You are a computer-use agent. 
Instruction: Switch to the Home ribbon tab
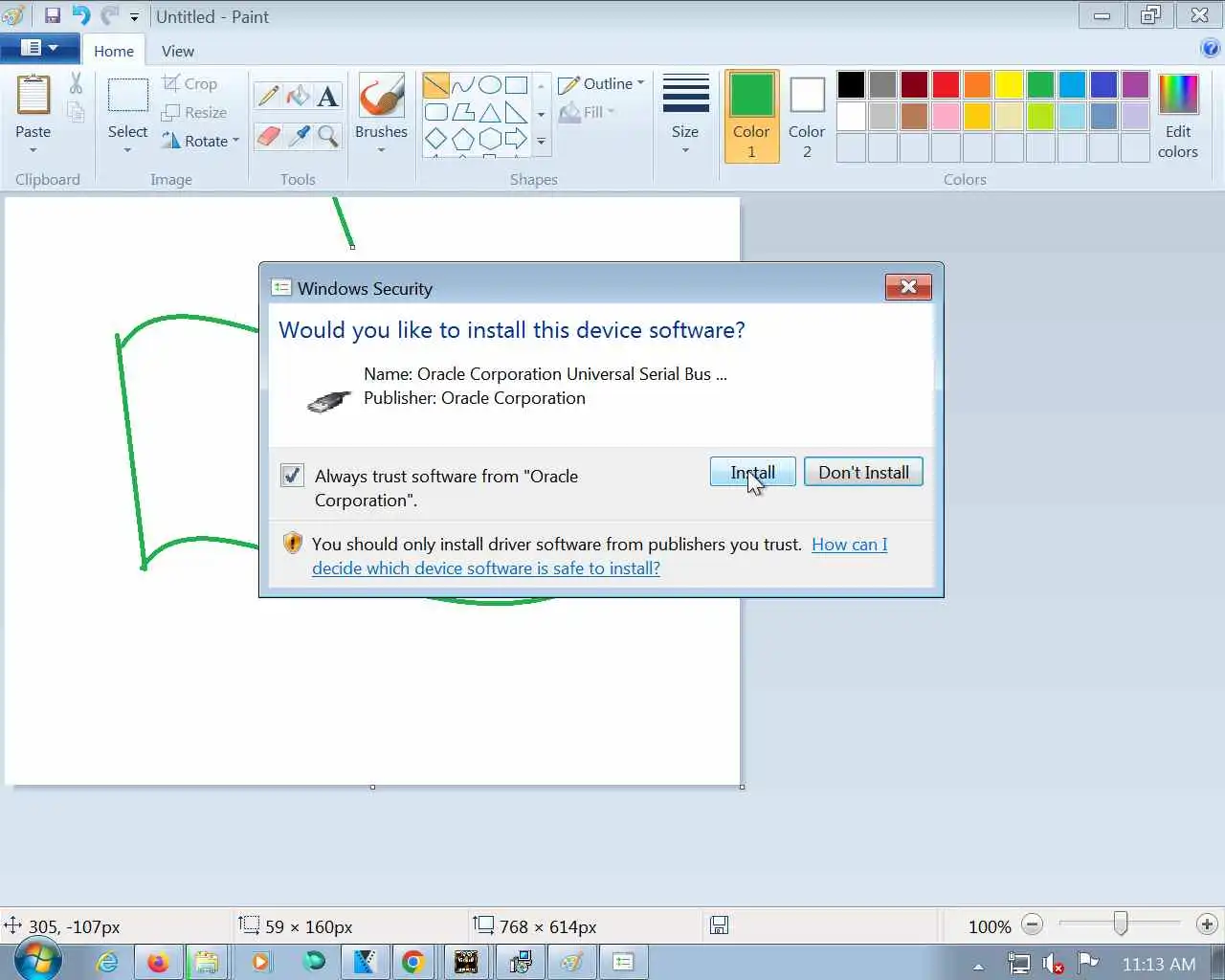(114, 51)
